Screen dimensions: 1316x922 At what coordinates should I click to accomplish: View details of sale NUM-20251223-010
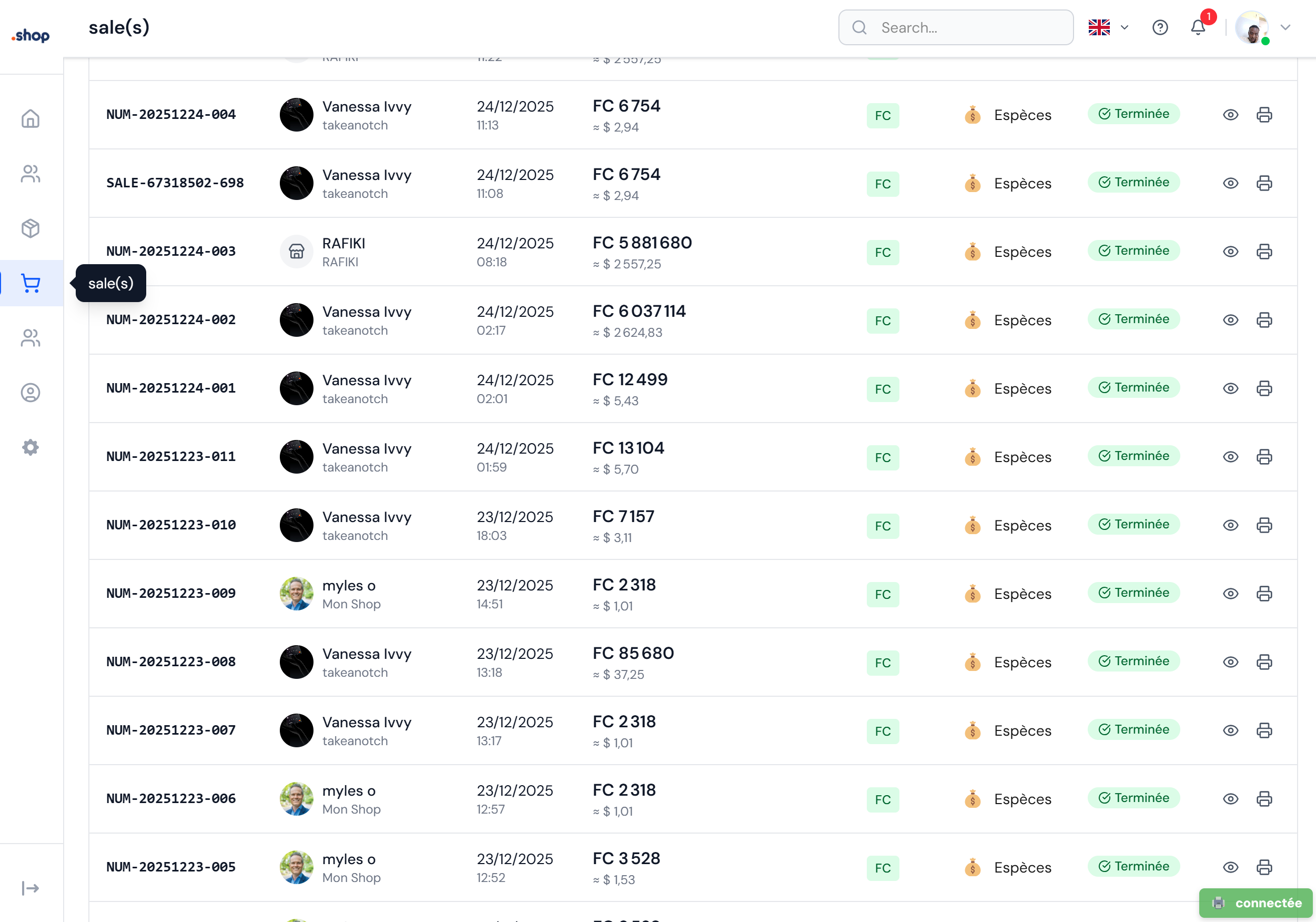coord(1230,525)
